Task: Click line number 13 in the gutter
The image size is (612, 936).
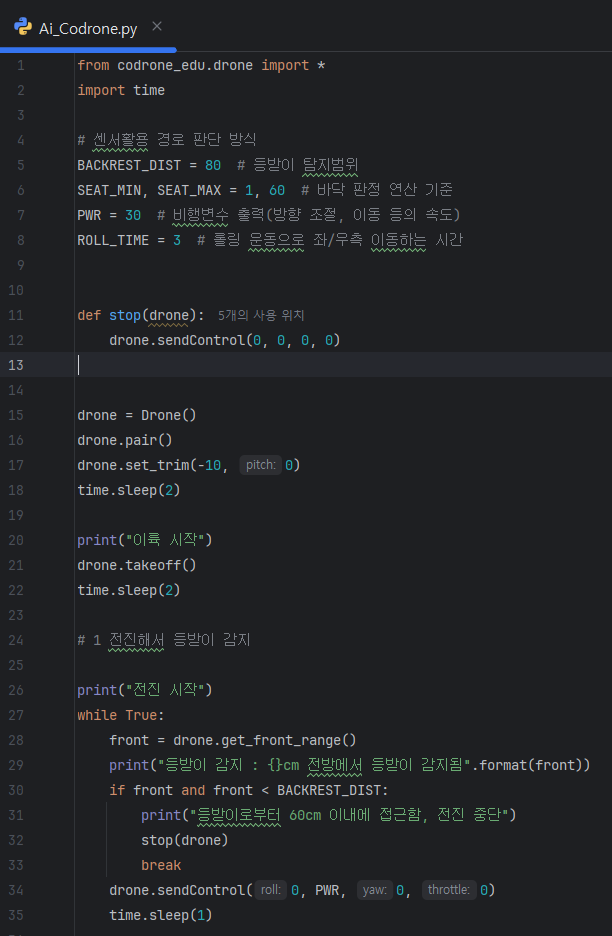Action: tap(16, 365)
